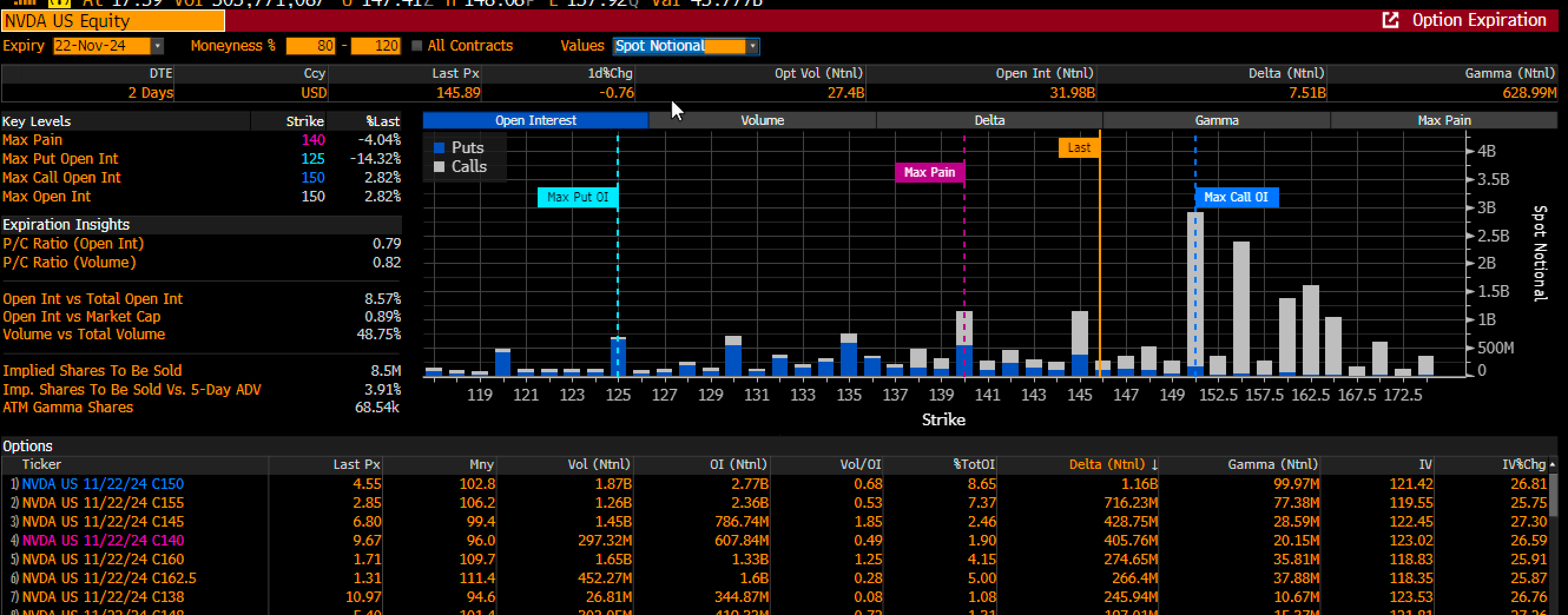The height and width of the screenshot is (615, 1568).
Task: Select the Max Put Open Int row
Action: pos(202,159)
